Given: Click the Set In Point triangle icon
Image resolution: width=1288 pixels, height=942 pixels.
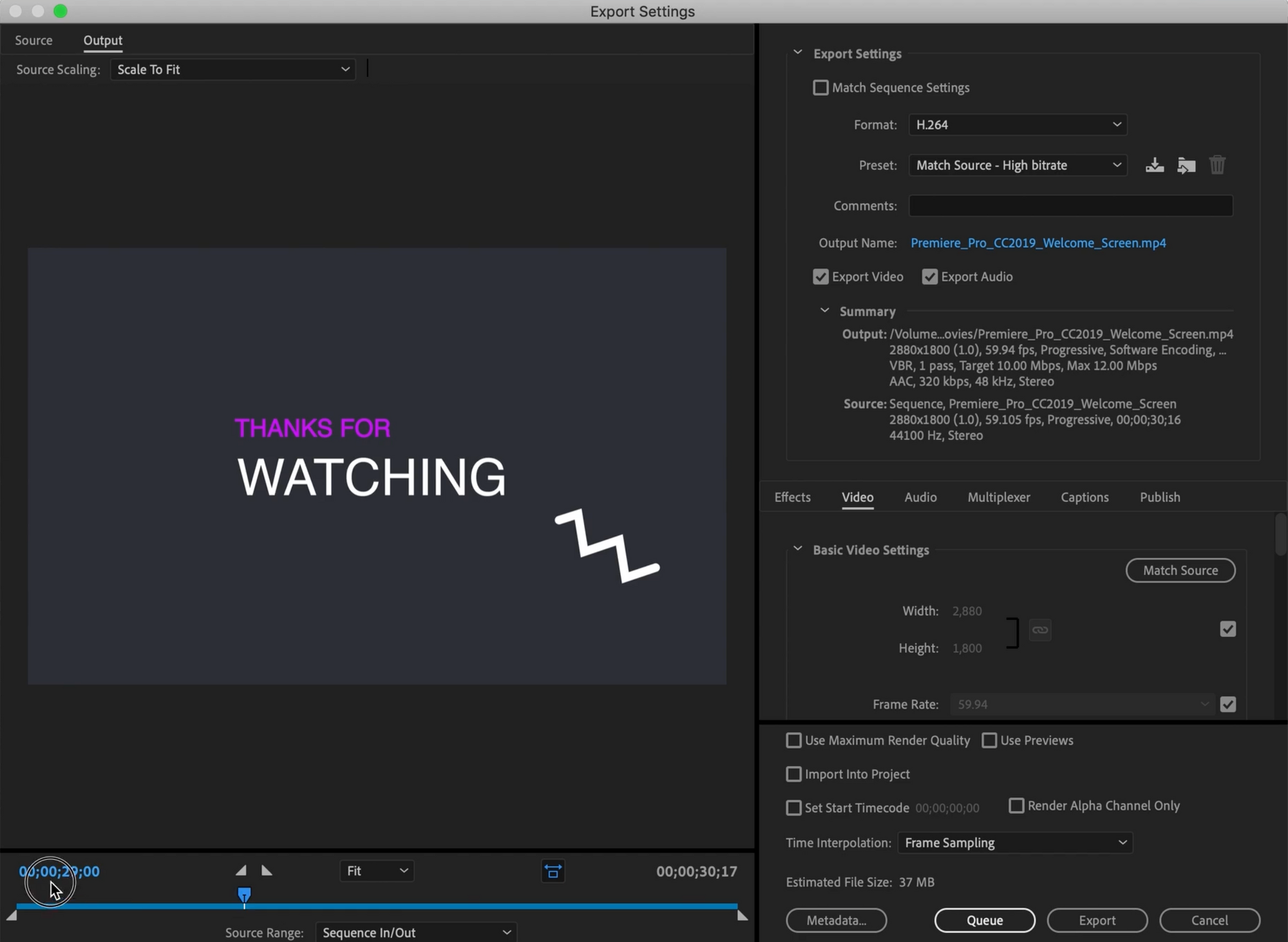Looking at the screenshot, I should point(241,870).
